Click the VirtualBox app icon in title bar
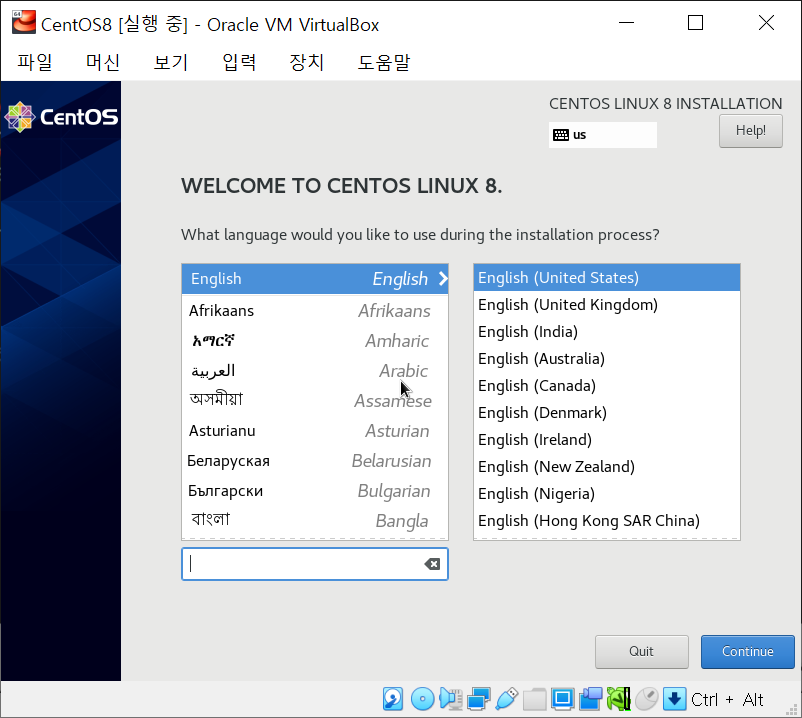This screenshot has height=718, width=802. click(x=24, y=23)
